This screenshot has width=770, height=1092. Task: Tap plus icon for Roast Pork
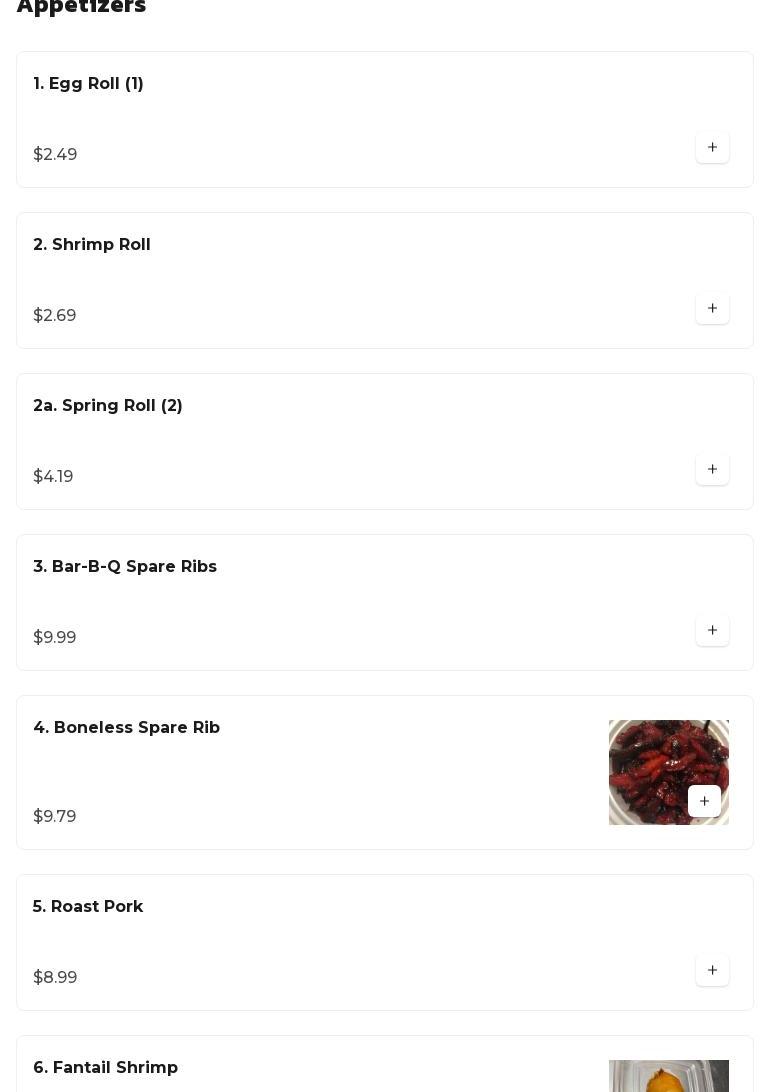pos(712,971)
